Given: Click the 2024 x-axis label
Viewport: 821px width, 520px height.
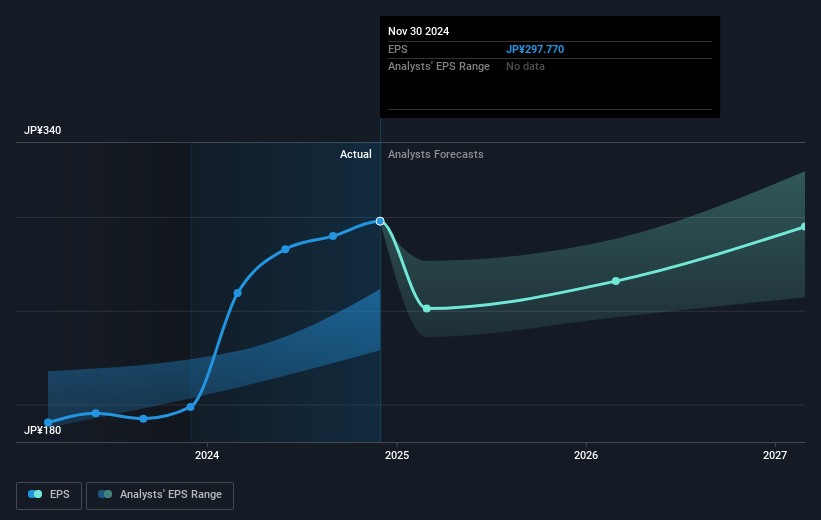Looking at the screenshot, I should coord(207,455).
